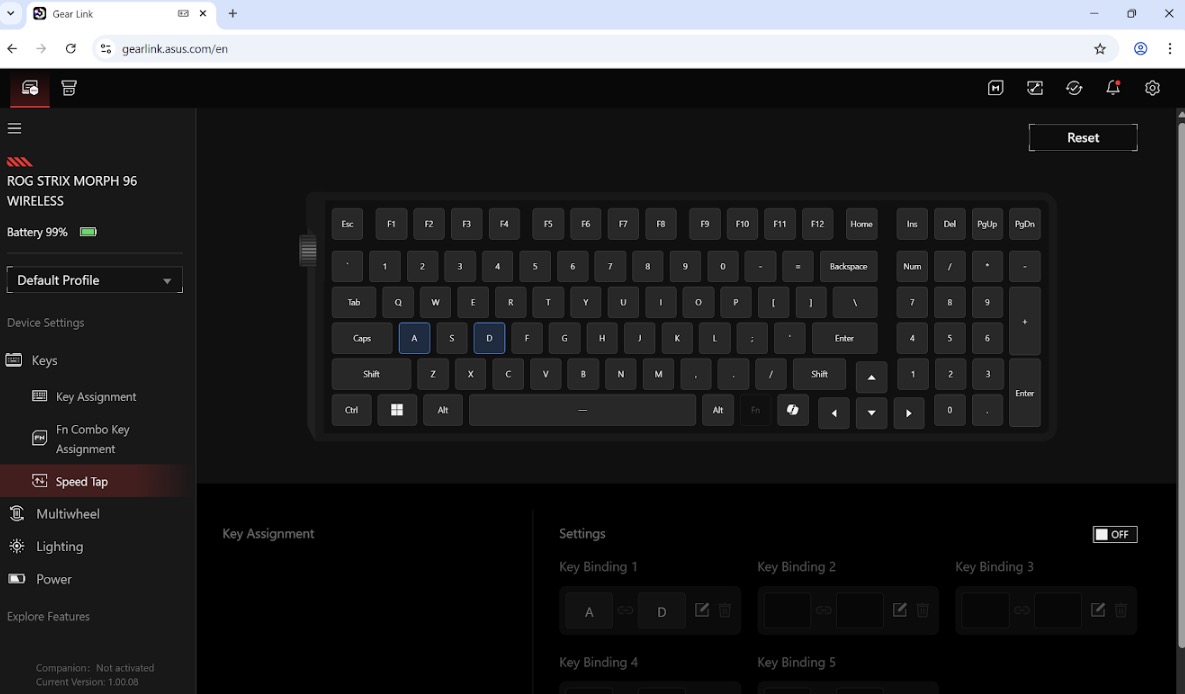
Task: Click the Windows logo key on keyboard
Action: [397, 410]
